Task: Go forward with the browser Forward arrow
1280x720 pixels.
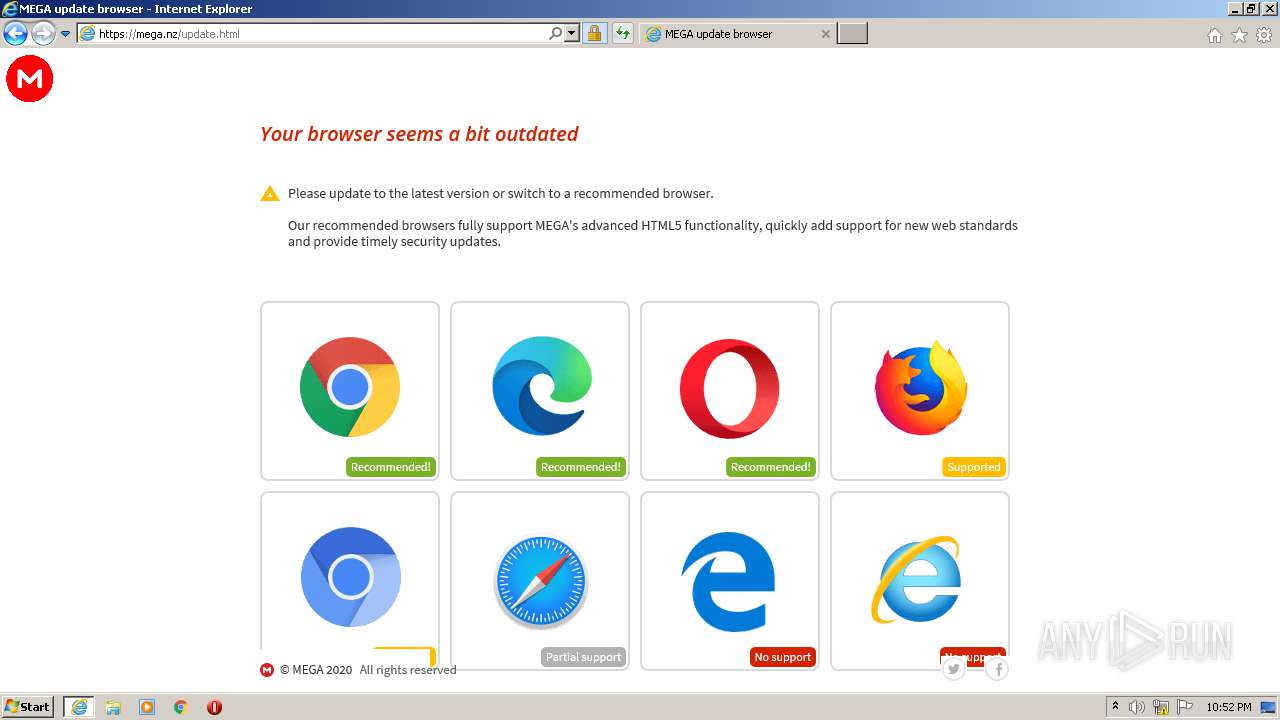Action: coord(43,34)
